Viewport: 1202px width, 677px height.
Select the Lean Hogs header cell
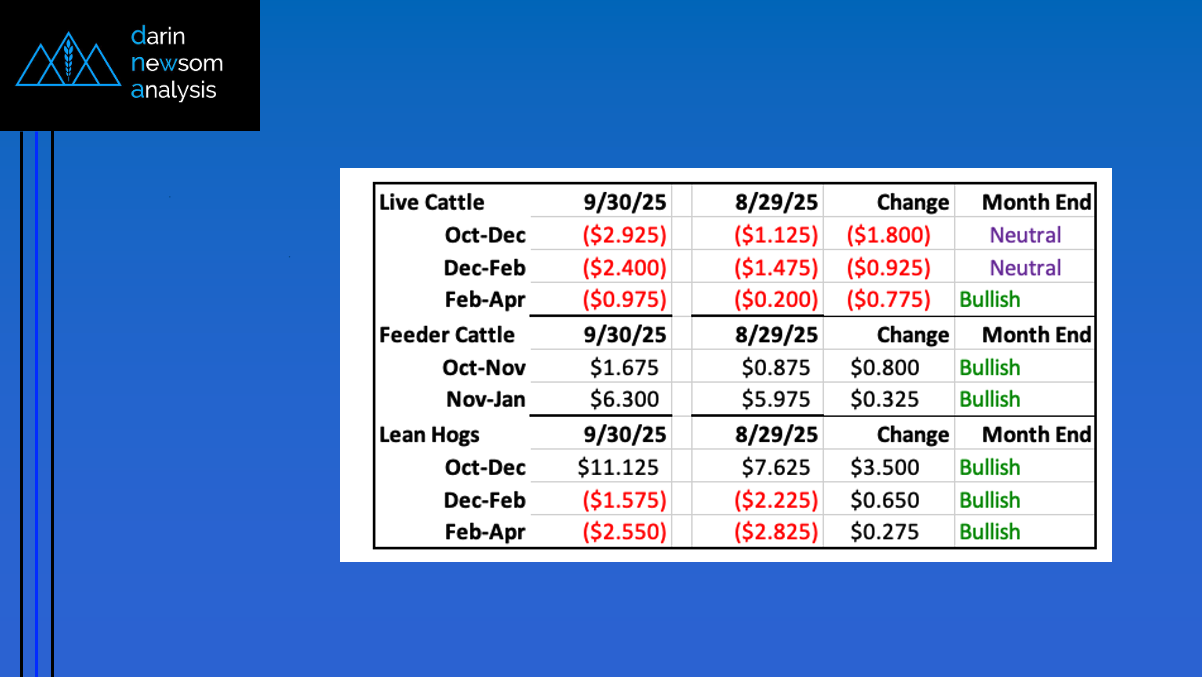430,434
